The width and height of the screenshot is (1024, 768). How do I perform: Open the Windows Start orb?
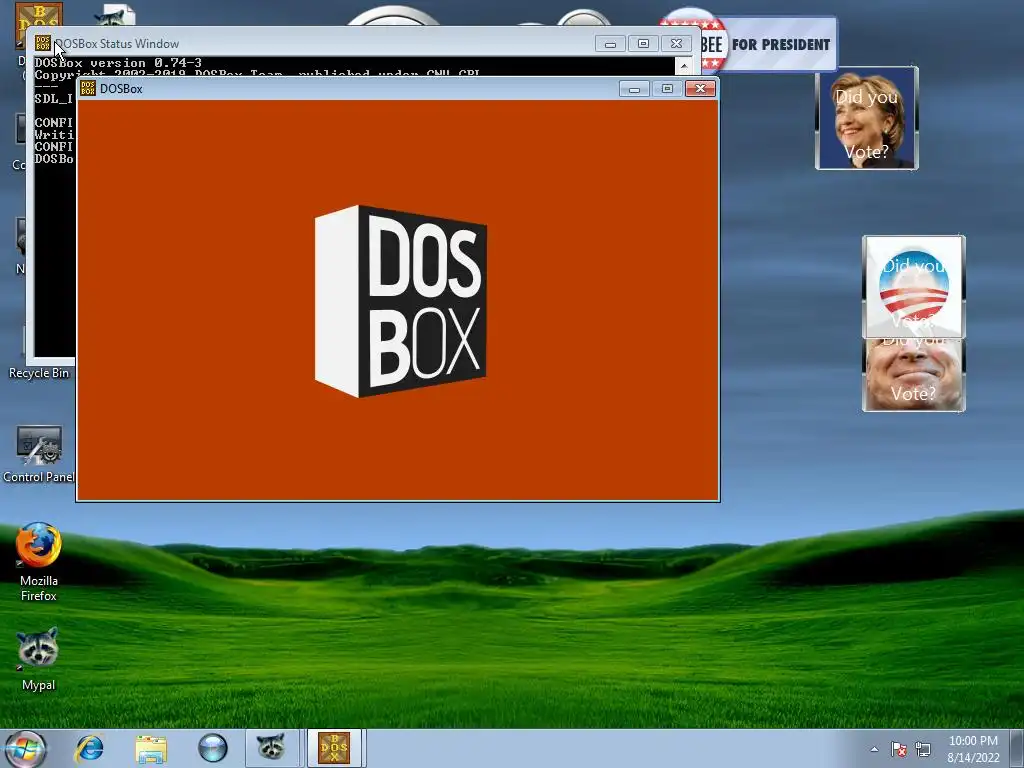pyautogui.click(x=24, y=748)
